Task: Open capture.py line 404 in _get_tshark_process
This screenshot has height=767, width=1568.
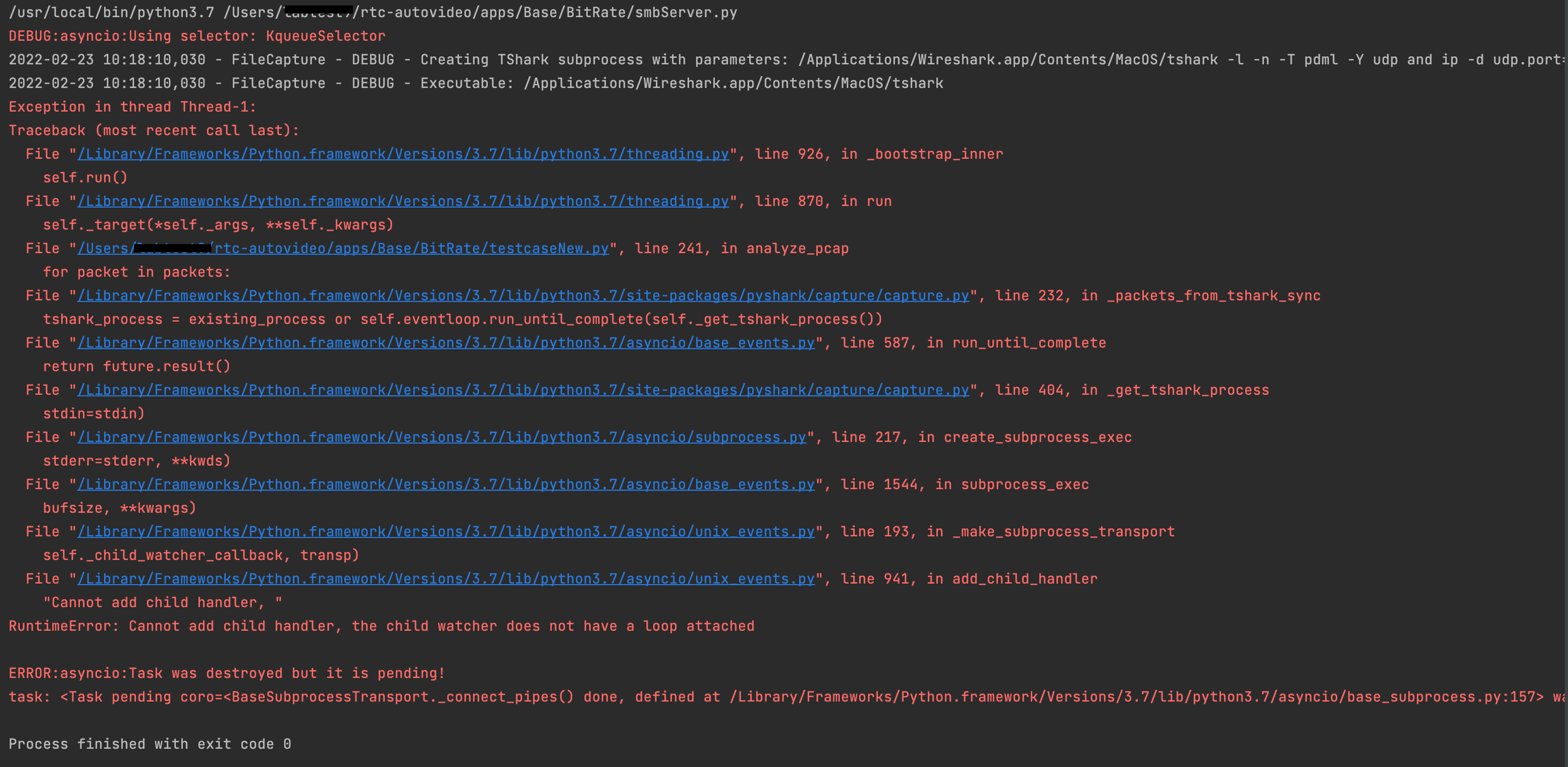Action: pos(523,389)
